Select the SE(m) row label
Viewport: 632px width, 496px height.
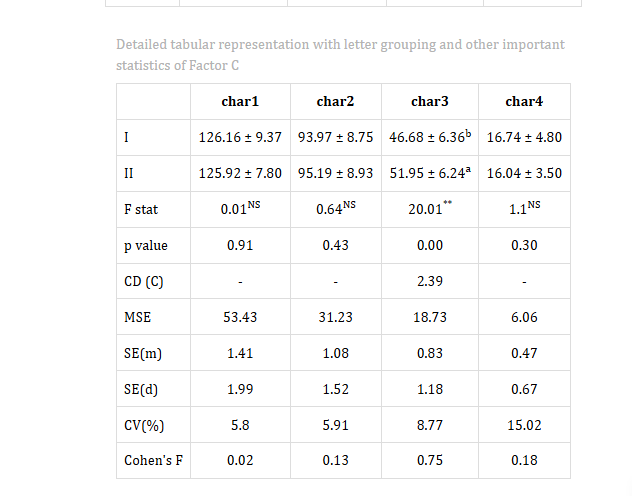(143, 353)
